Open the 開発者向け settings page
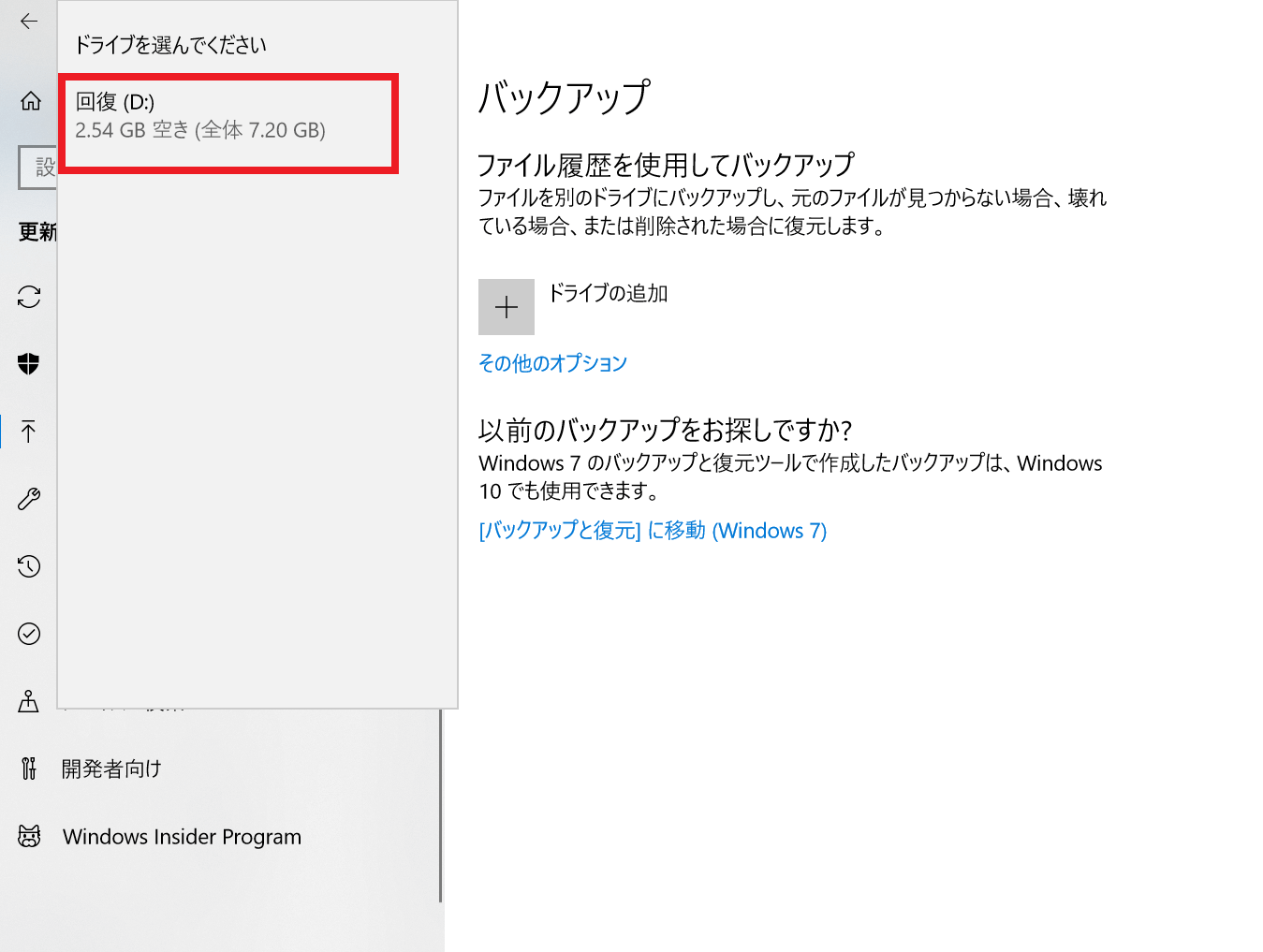The height and width of the screenshot is (952, 1263). [x=111, y=769]
